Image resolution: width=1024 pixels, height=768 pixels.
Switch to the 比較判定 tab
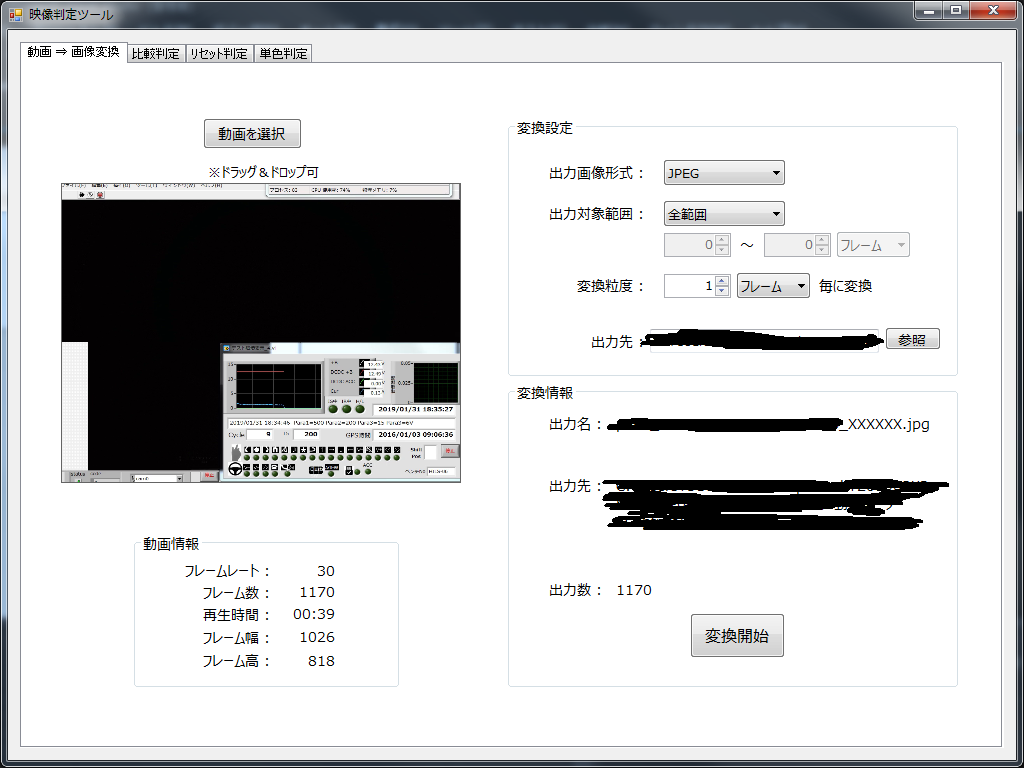click(x=155, y=54)
